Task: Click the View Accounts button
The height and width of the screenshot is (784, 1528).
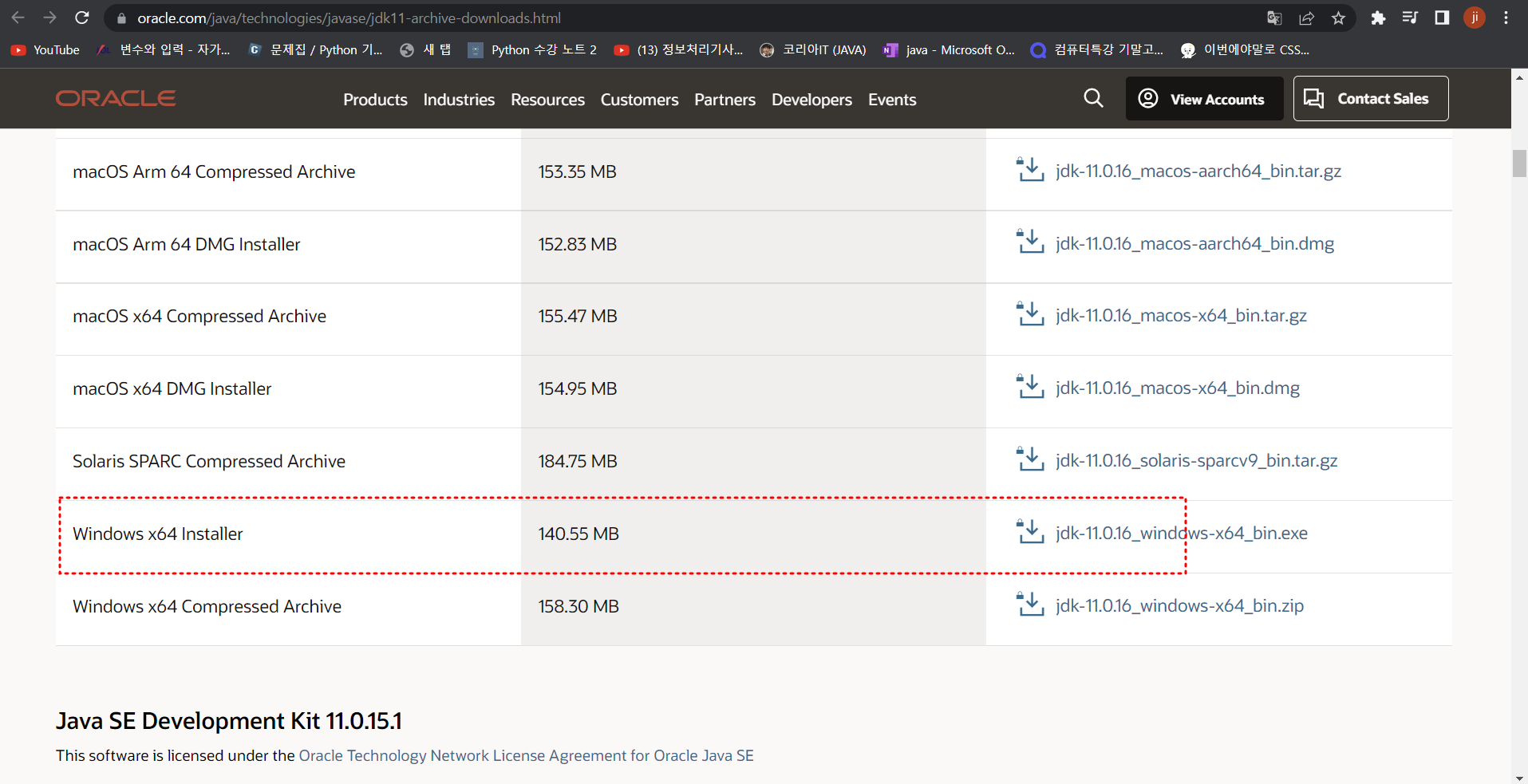Action: pyautogui.click(x=1204, y=99)
